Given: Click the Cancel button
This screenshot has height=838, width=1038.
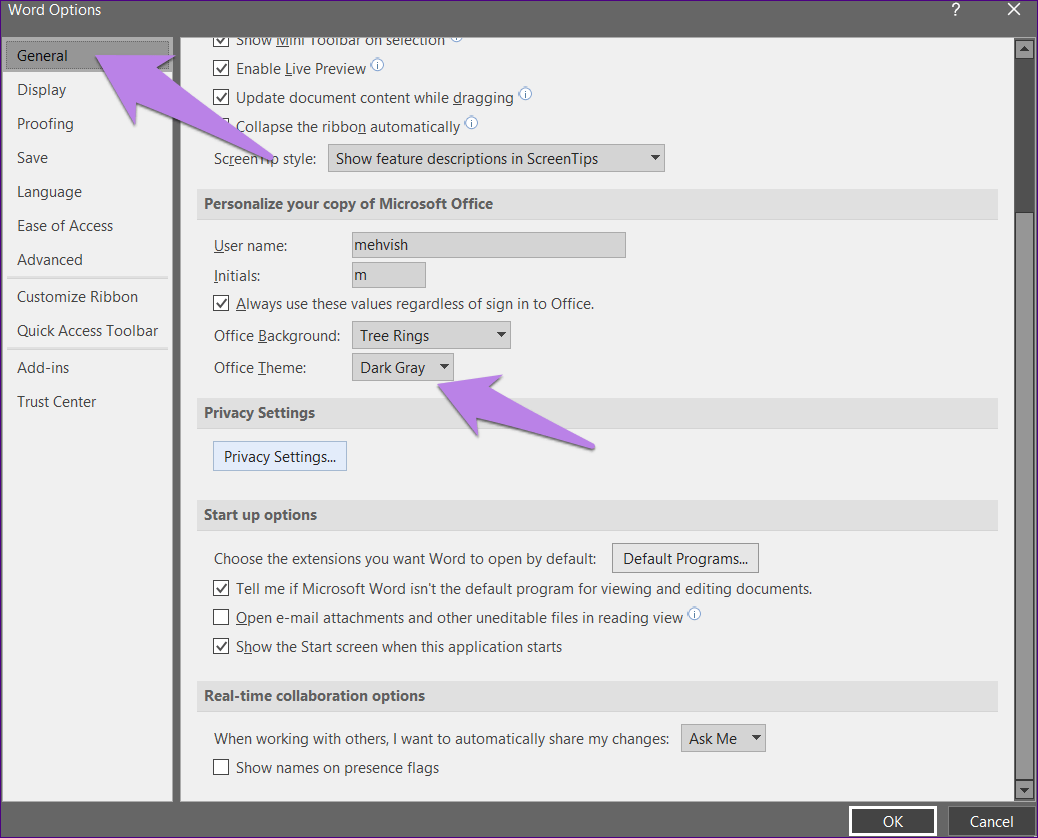Looking at the screenshot, I should pos(991,821).
